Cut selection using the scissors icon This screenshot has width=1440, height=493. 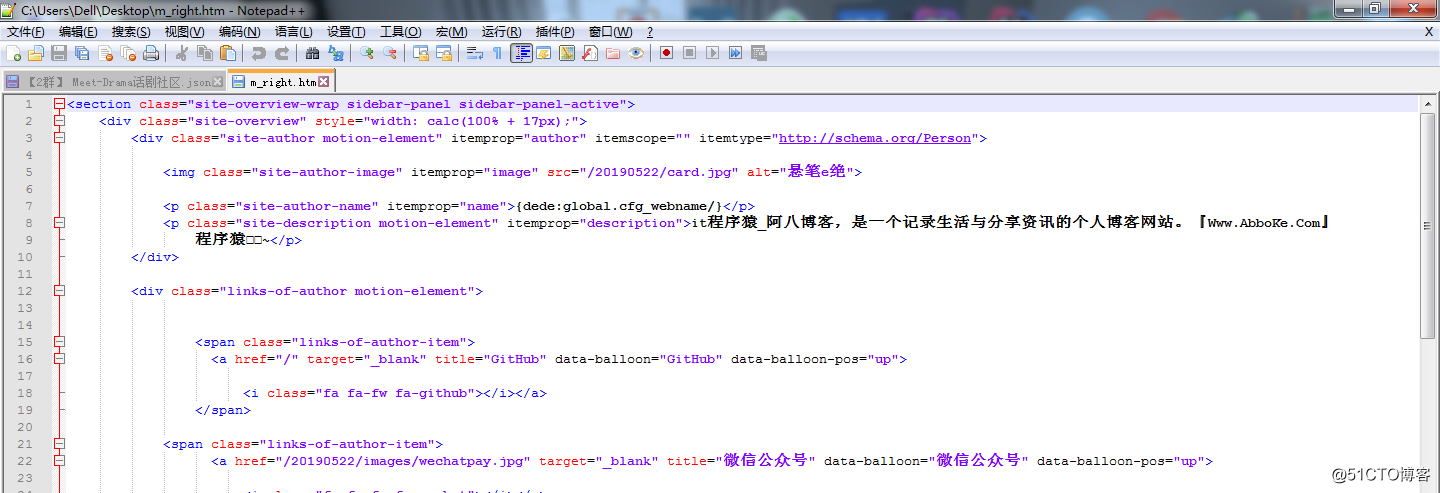(182, 53)
